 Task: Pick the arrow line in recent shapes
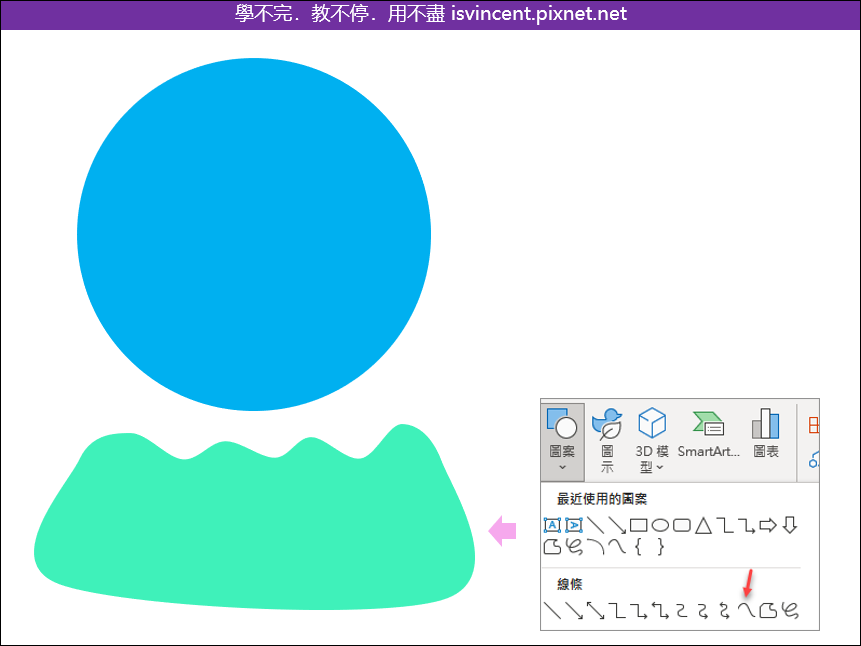point(617,525)
